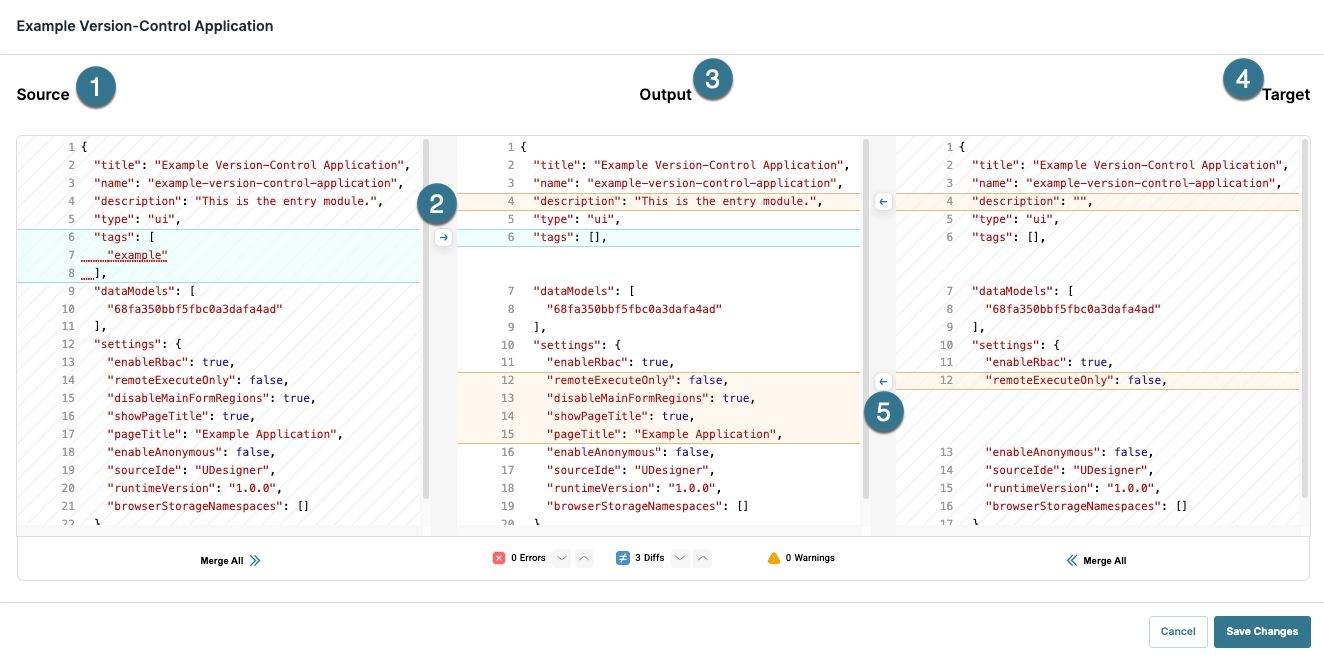The height and width of the screenshot is (655, 1324).
Task: Click the callout badge numbered 5
Action: (884, 412)
